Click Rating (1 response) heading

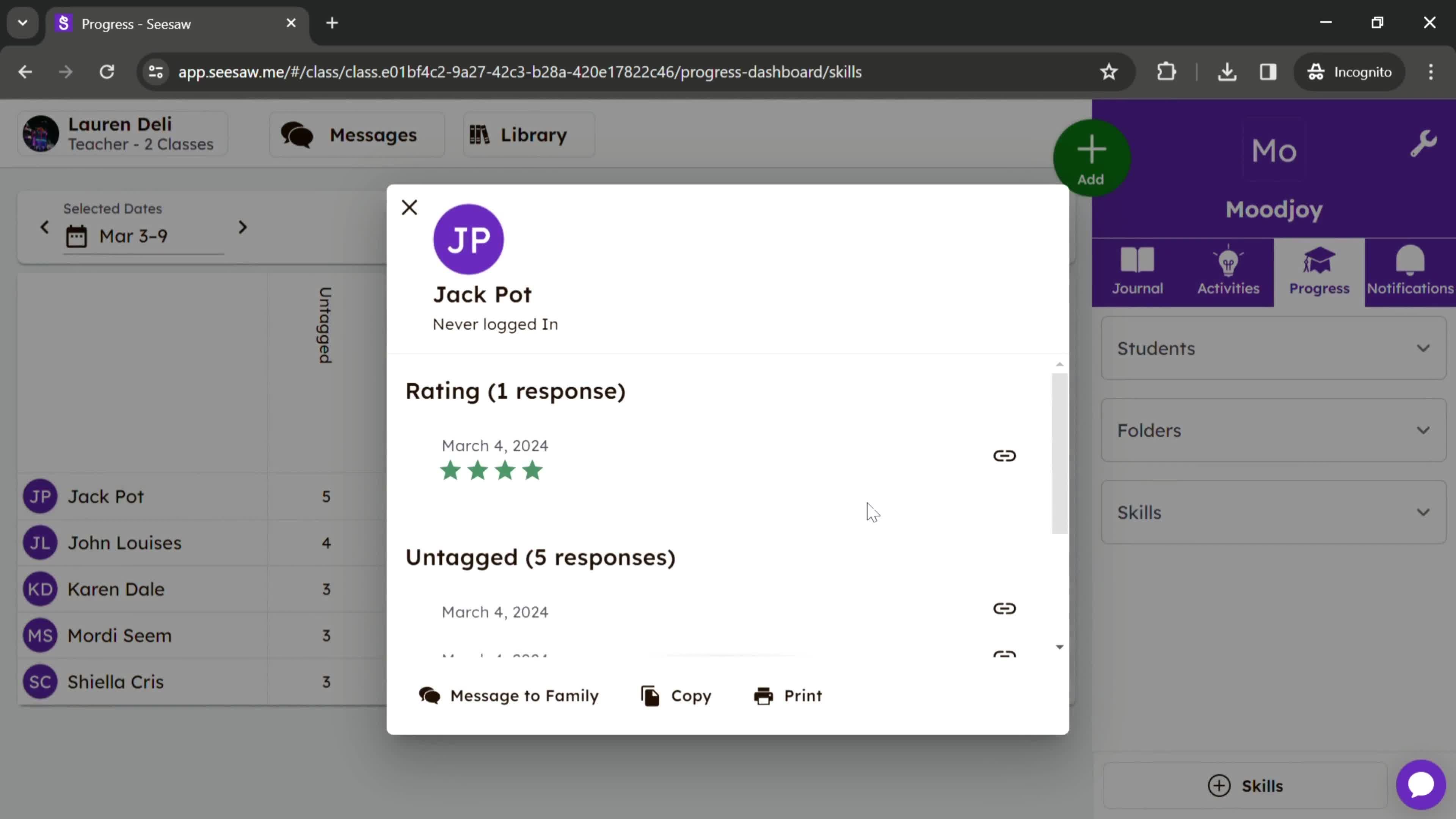click(x=515, y=391)
